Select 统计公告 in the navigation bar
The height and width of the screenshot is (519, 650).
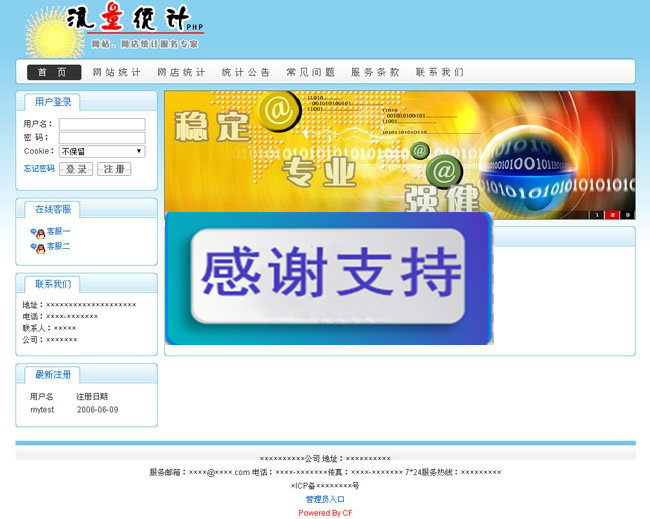click(246, 72)
